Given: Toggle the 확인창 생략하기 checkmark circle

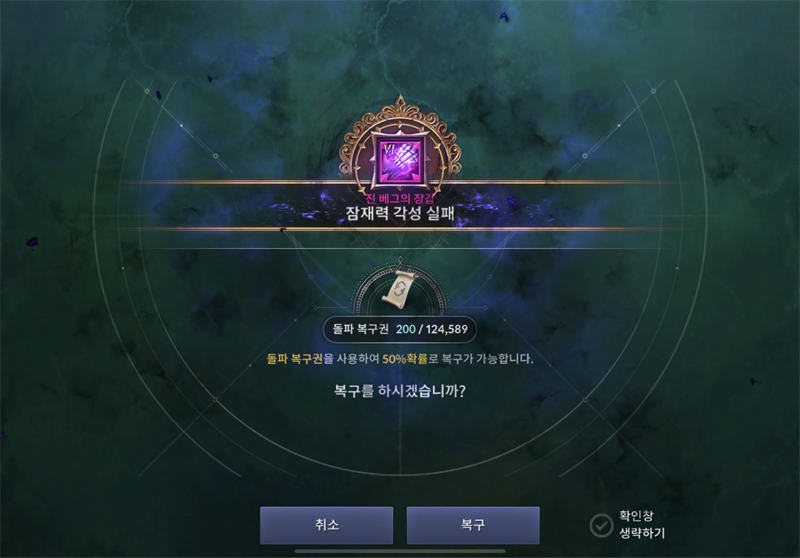Looking at the screenshot, I should coord(601,525).
